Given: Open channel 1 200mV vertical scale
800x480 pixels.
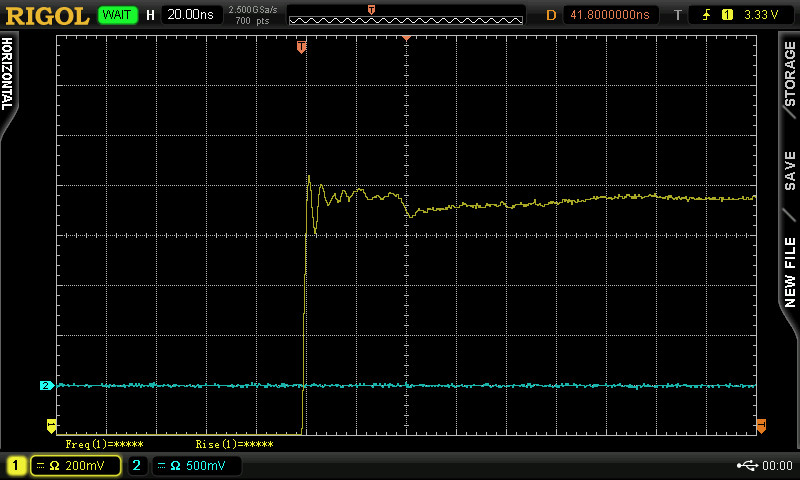Looking at the screenshot, I should 76,465.
